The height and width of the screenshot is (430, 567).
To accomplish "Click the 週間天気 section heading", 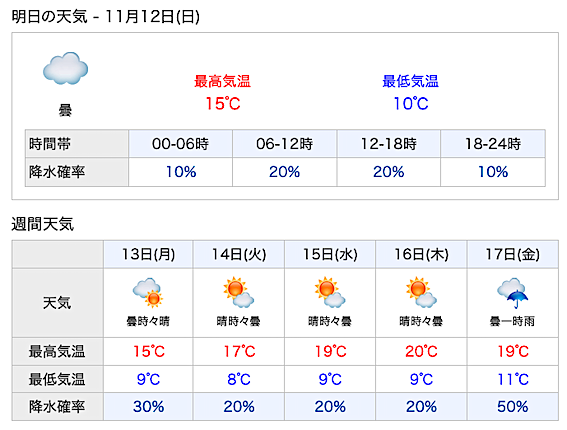I will coord(43,224).
